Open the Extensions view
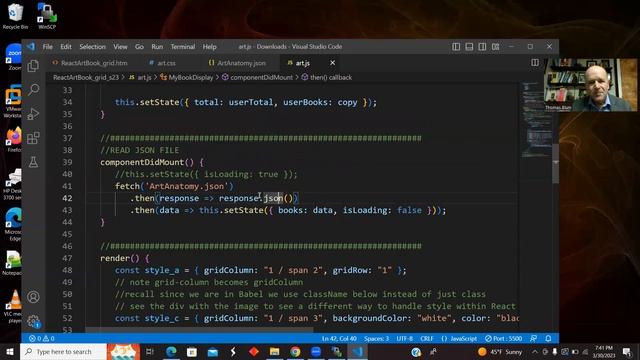This screenshot has width=640, height=360. pos(33,138)
